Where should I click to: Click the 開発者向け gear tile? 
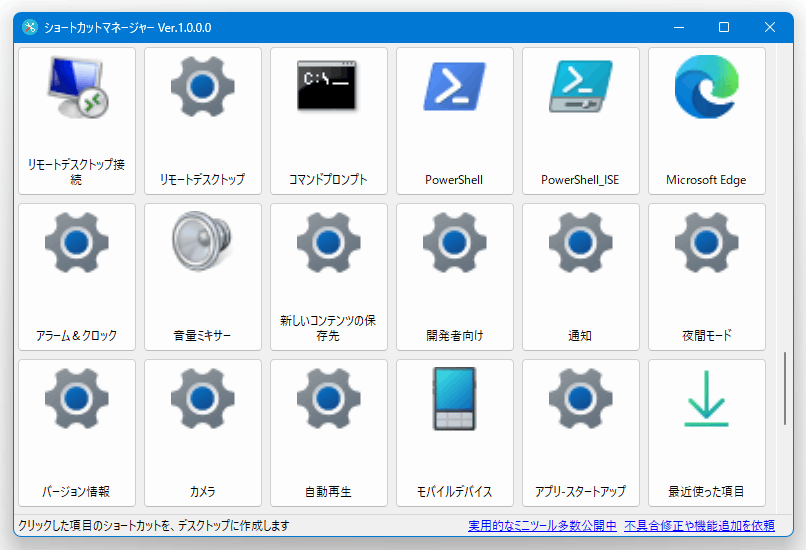click(454, 276)
